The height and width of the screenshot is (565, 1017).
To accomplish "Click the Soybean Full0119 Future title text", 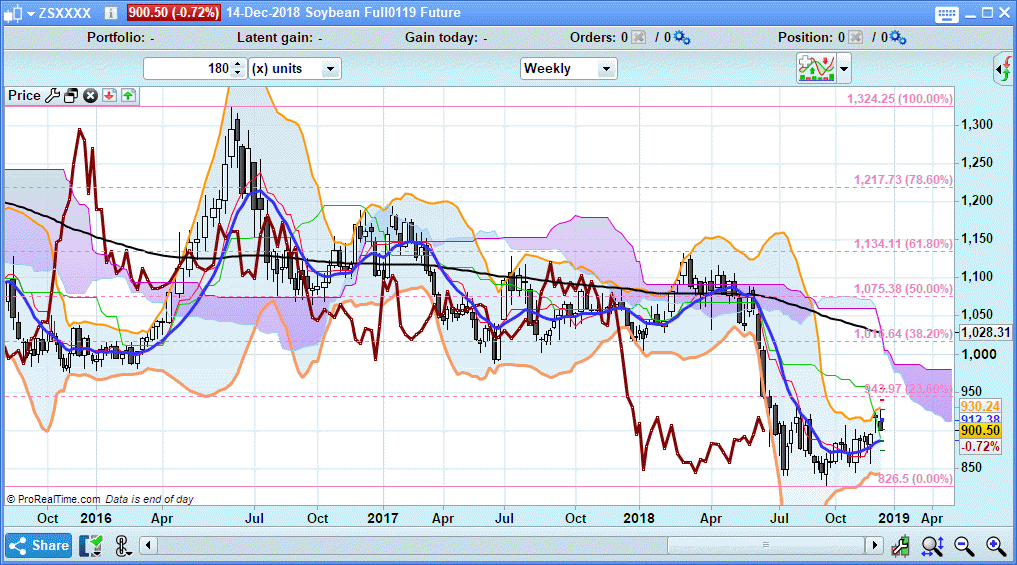I will tap(383, 12).
